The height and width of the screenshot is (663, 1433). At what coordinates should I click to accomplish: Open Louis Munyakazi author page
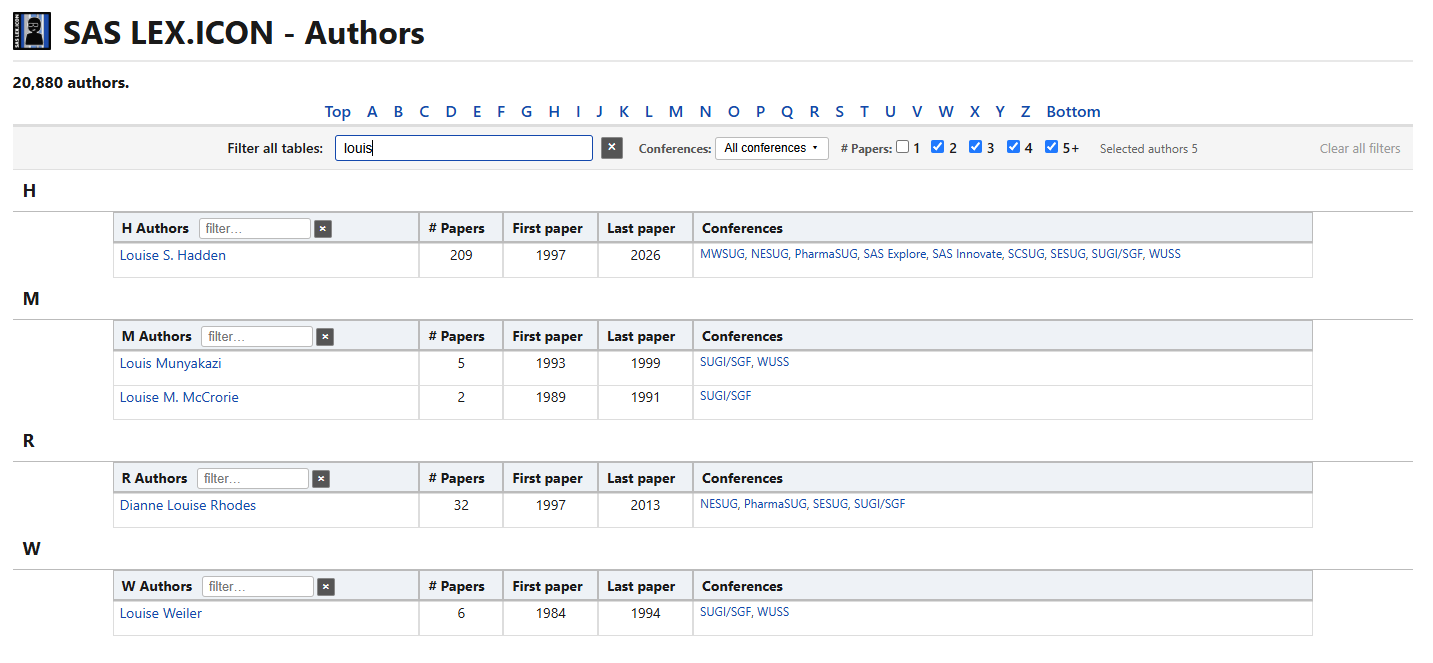[x=171, y=363]
